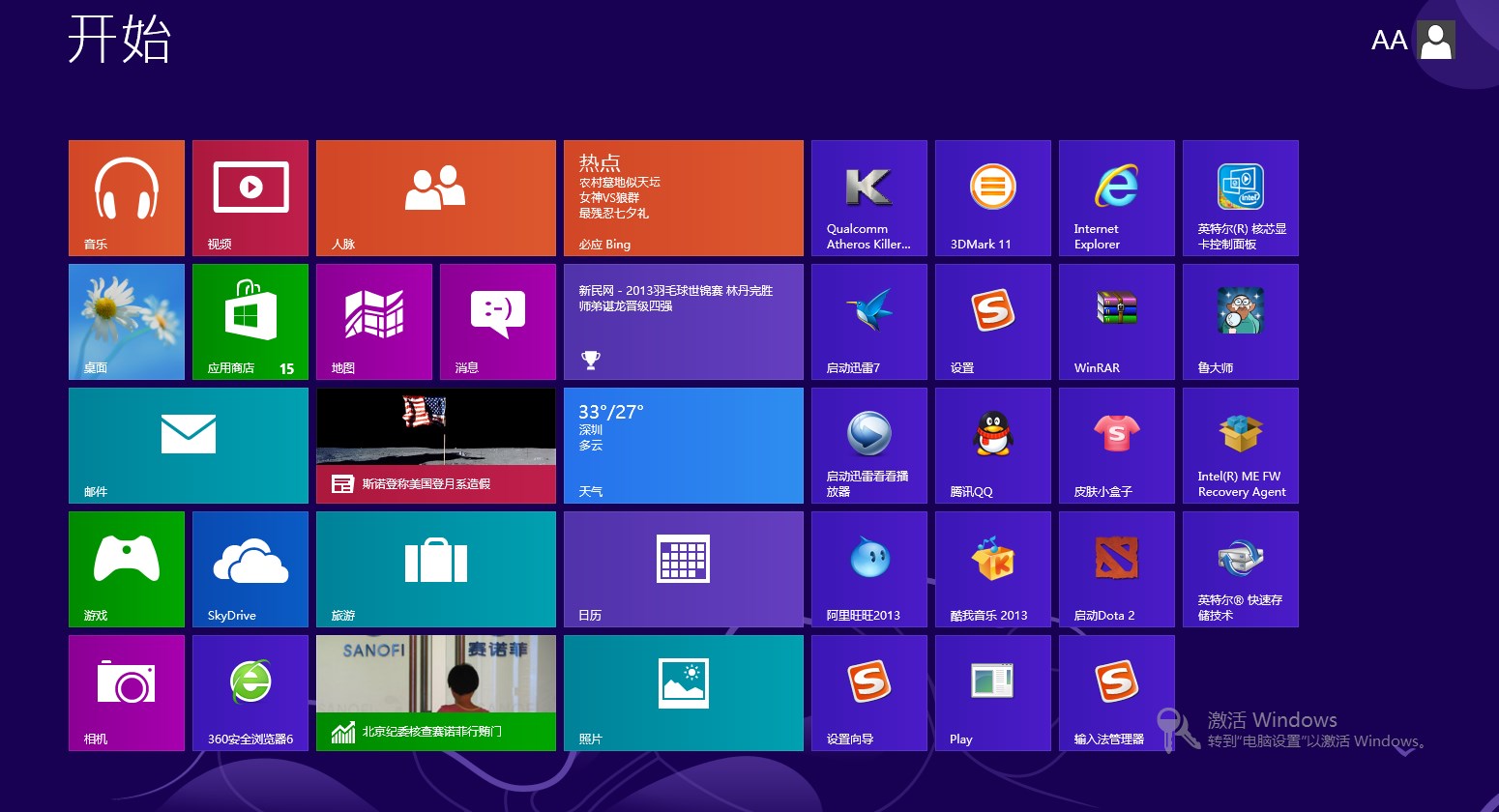Open the 天气 weather tile for 深圳
The width and height of the screenshot is (1499, 812).
click(x=684, y=446)
